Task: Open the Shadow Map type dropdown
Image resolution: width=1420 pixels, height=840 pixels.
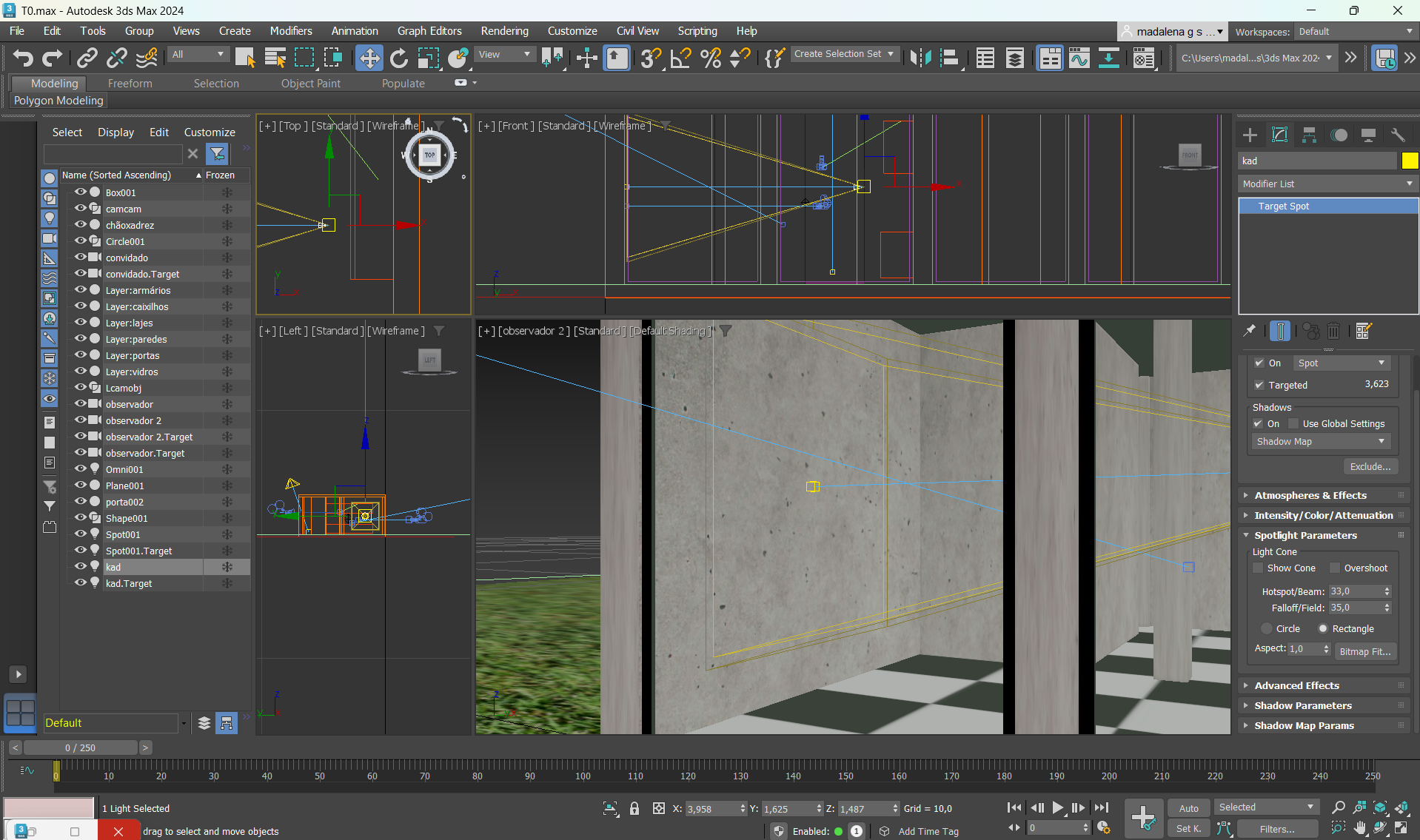Action: coord(1320,442)
